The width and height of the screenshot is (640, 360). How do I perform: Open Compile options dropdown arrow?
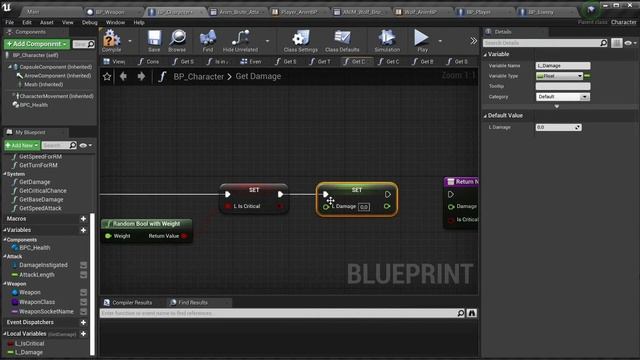point(130,41)
